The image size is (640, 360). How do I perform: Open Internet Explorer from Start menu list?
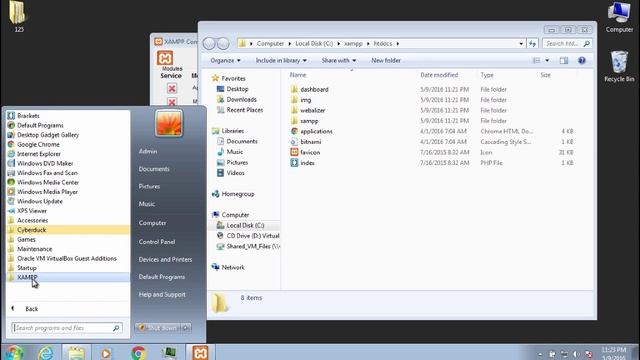(x=39, y=154)
